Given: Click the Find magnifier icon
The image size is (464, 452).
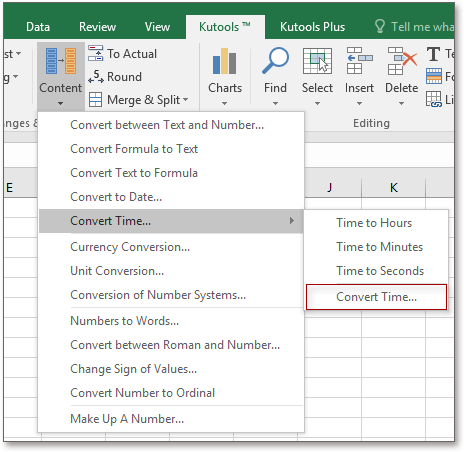Looking at the screenshot, I should coord(275,60).
